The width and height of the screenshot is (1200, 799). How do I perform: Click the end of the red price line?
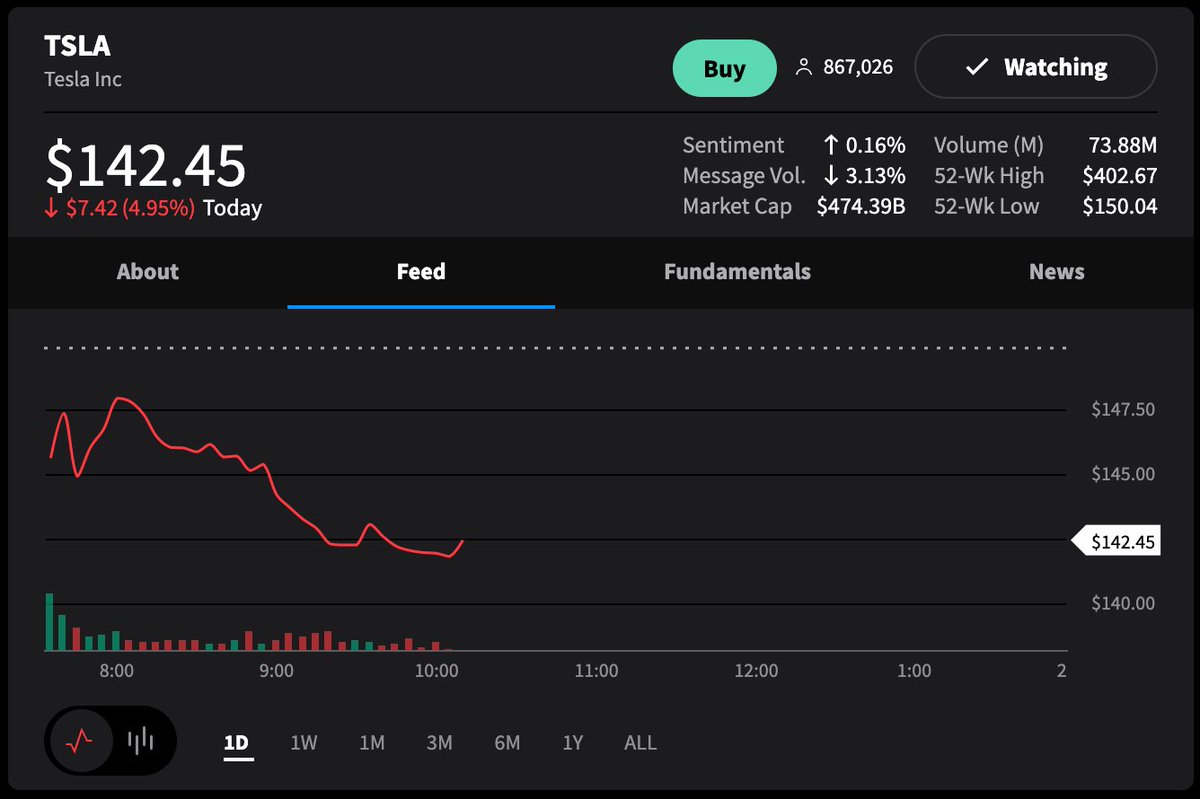coord(463,541)
